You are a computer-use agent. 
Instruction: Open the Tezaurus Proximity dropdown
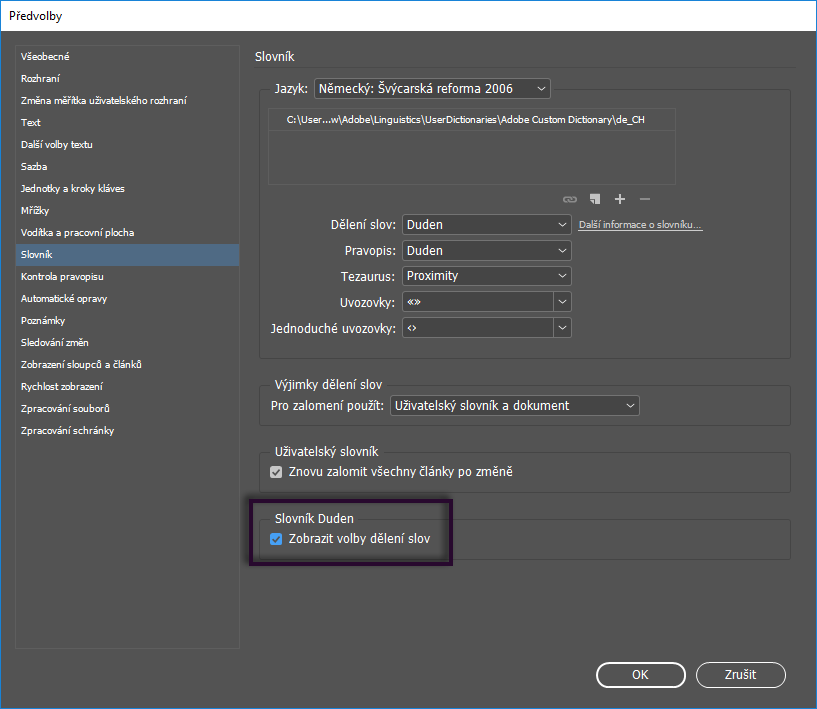(487, 276)
